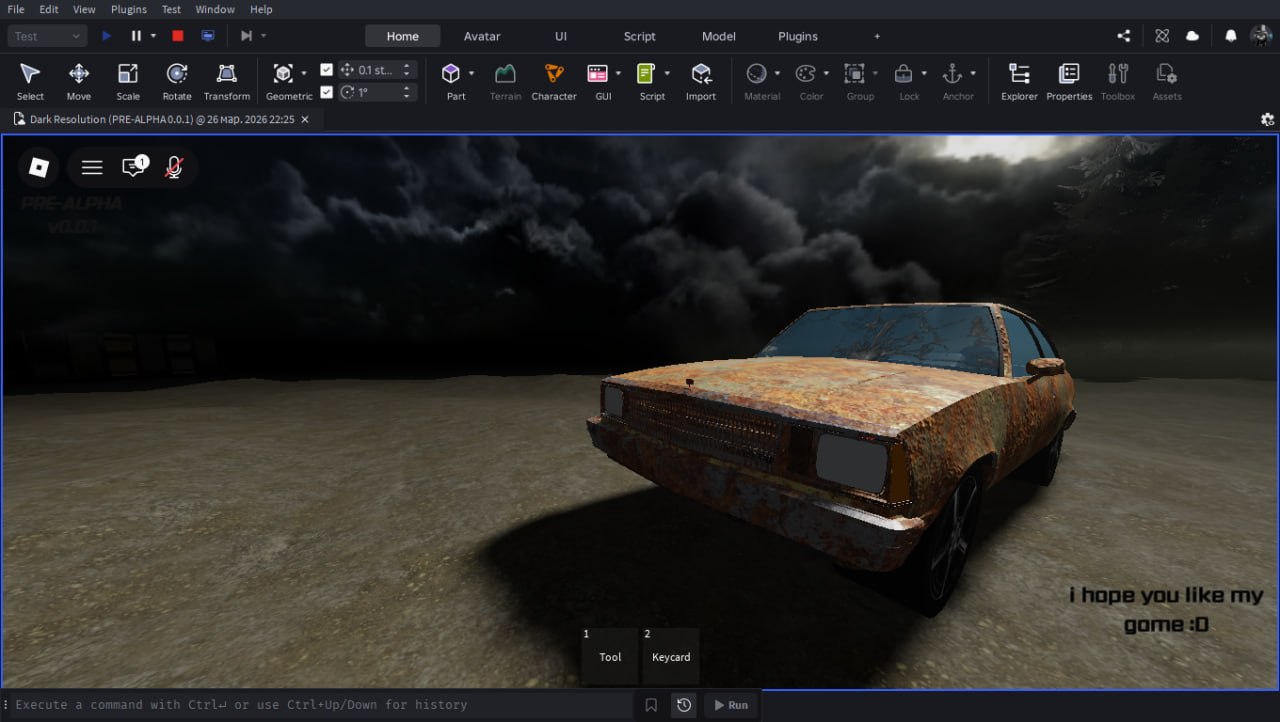This screenshot has height=722, width=1280.
Task: Choose the Rotate tool
Action: click(177, 81)
